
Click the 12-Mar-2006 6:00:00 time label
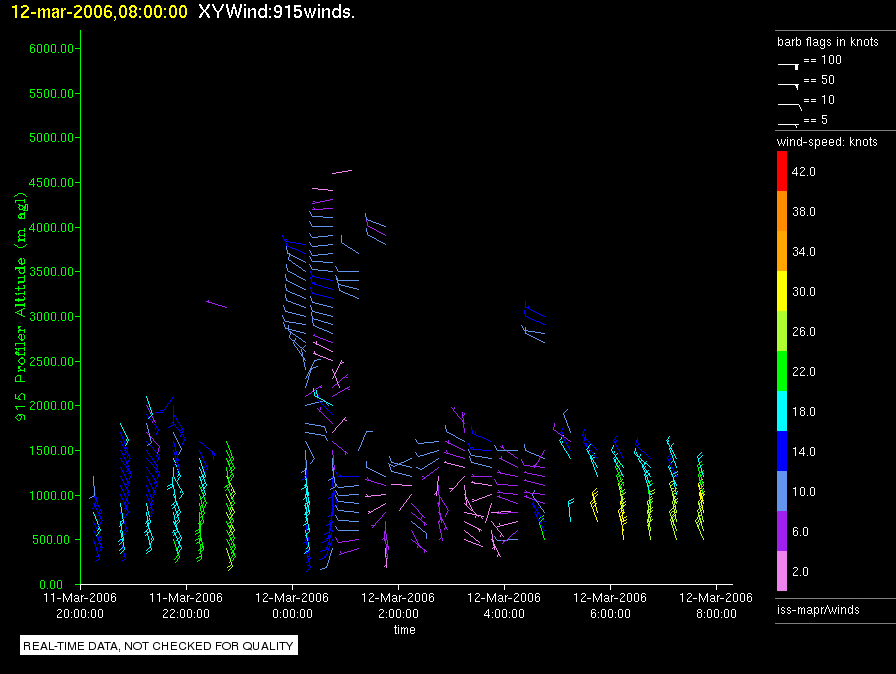(x=610, y=605)
